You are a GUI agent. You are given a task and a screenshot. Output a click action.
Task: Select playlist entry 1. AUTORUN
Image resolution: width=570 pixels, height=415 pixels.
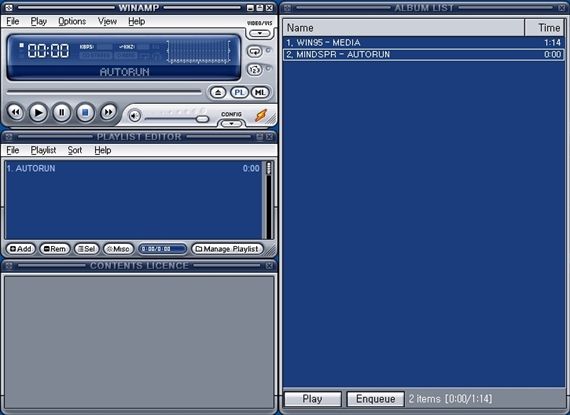133,169
